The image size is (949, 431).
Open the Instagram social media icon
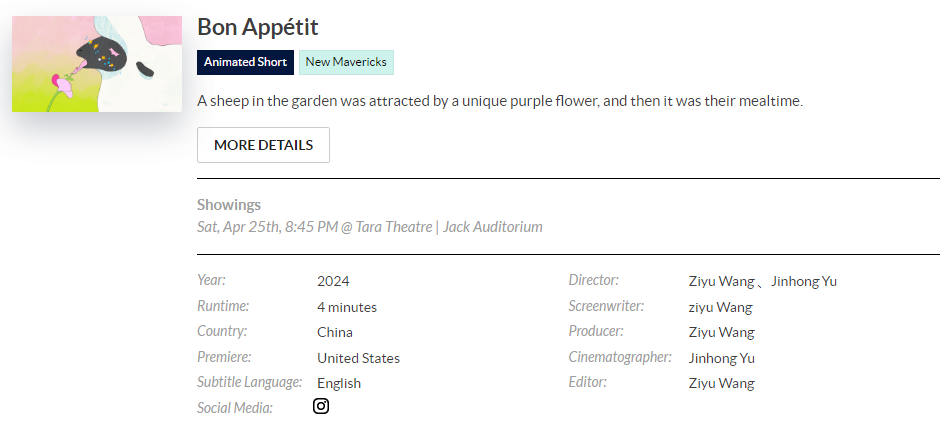[x=321, y=406]
